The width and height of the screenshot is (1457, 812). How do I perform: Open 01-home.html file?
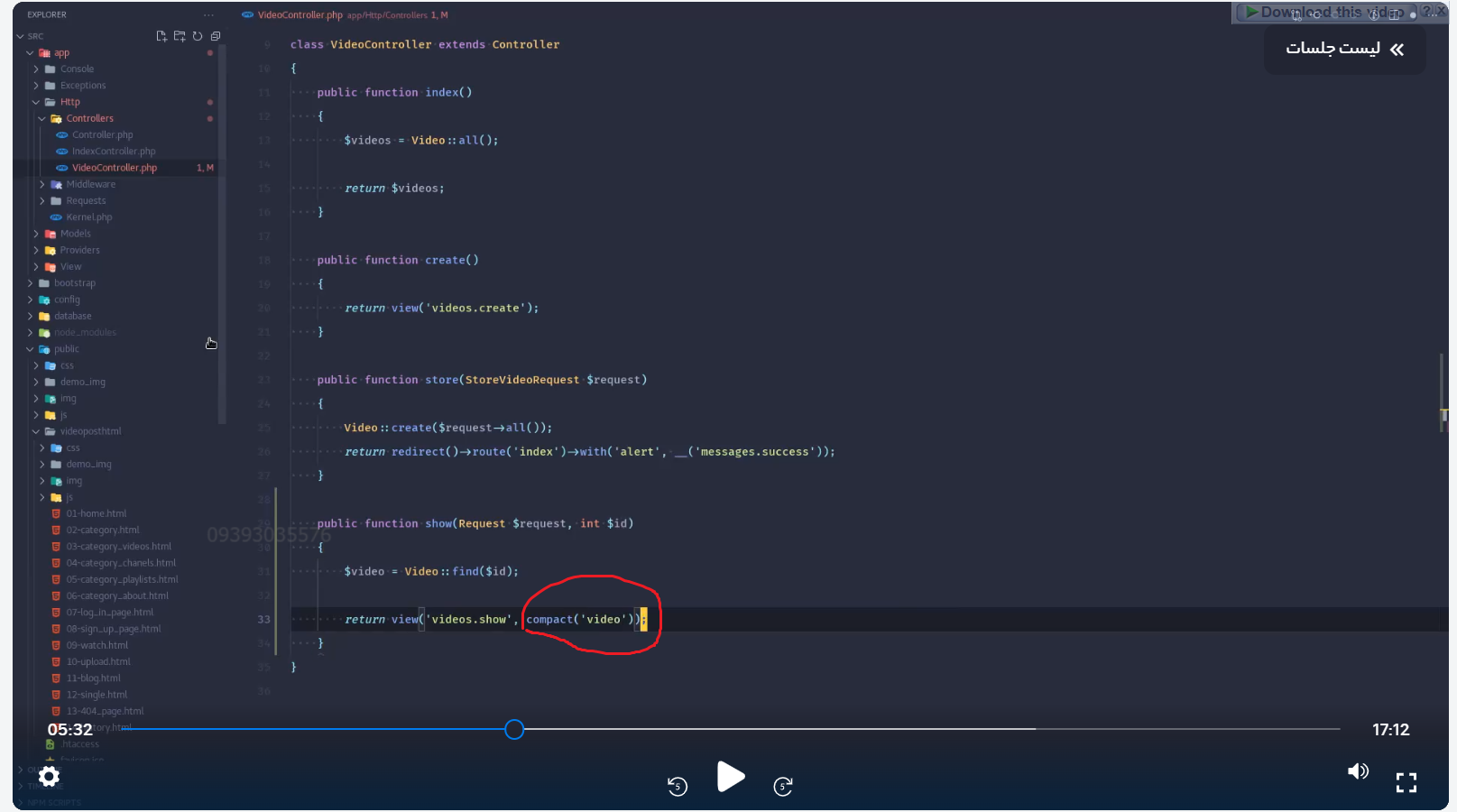point(96,513)
